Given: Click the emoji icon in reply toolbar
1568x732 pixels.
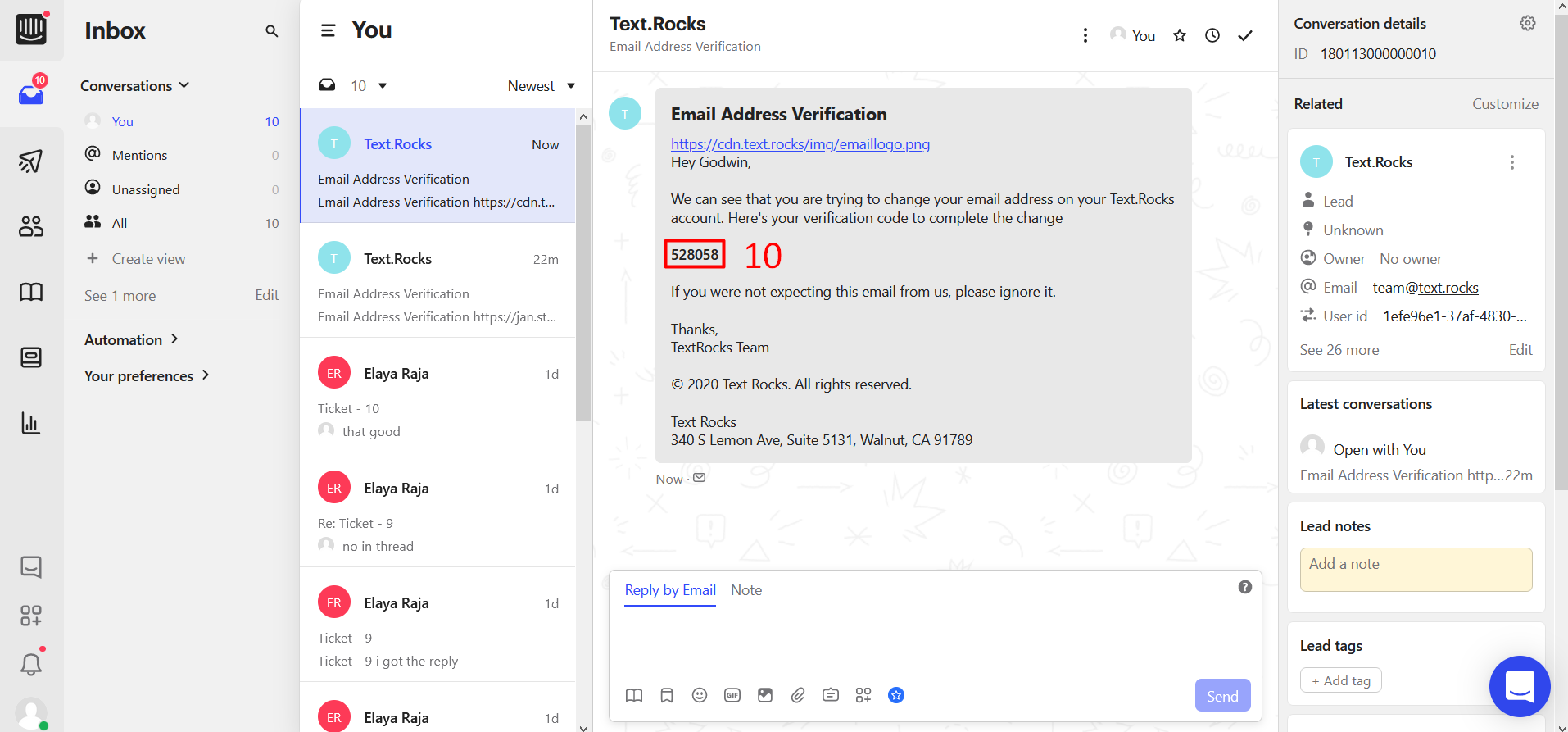Looking at the screenshot, I should [699, 695].
